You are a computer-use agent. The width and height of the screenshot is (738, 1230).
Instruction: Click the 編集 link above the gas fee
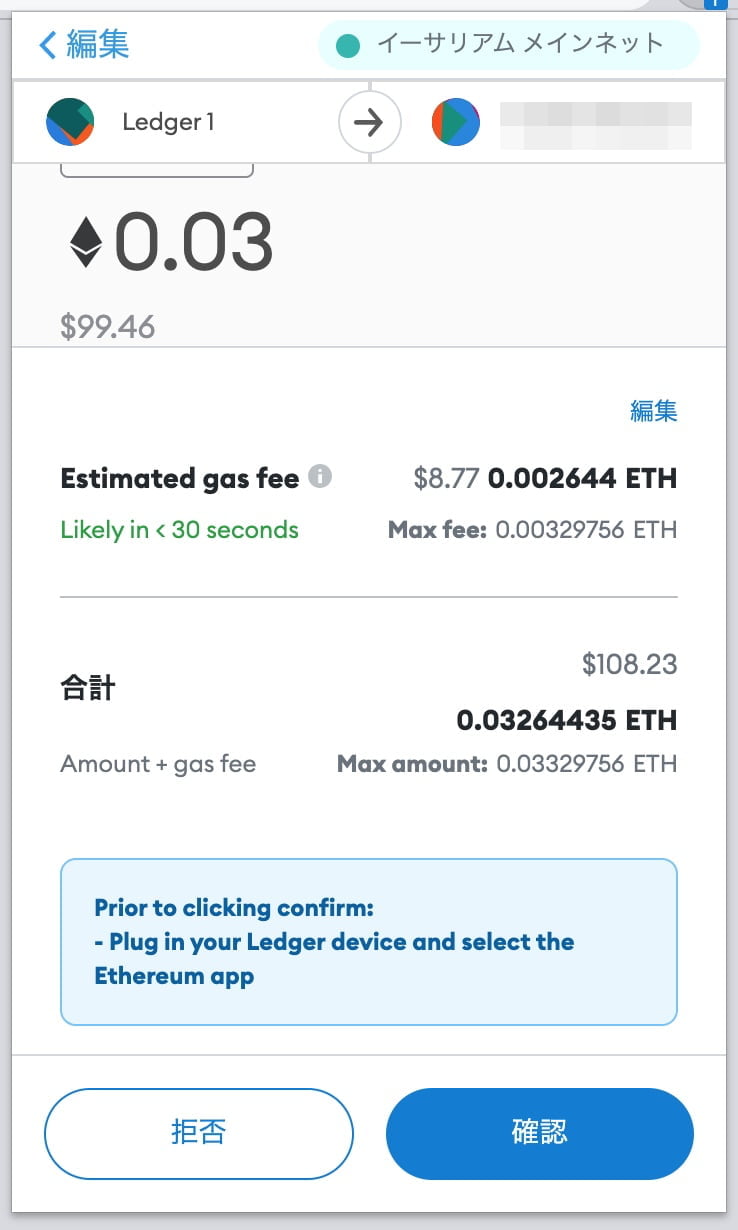pyautogui.click(x=653, y=411)
